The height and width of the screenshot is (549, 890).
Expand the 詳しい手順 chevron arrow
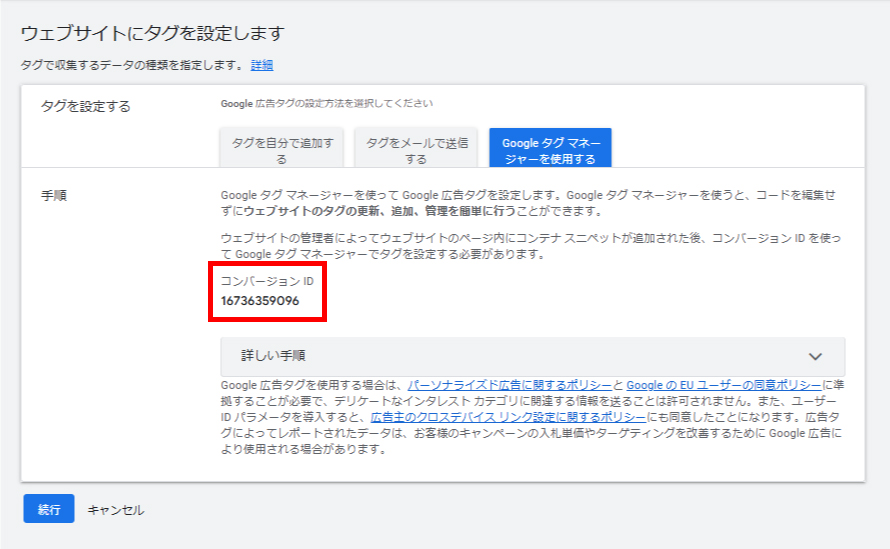pyautogui.click(x=815, y=356)
